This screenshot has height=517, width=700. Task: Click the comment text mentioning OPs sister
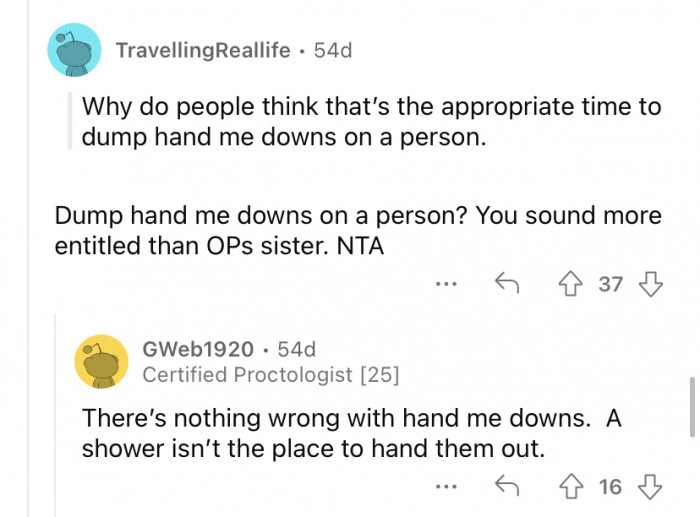(358, 229)
